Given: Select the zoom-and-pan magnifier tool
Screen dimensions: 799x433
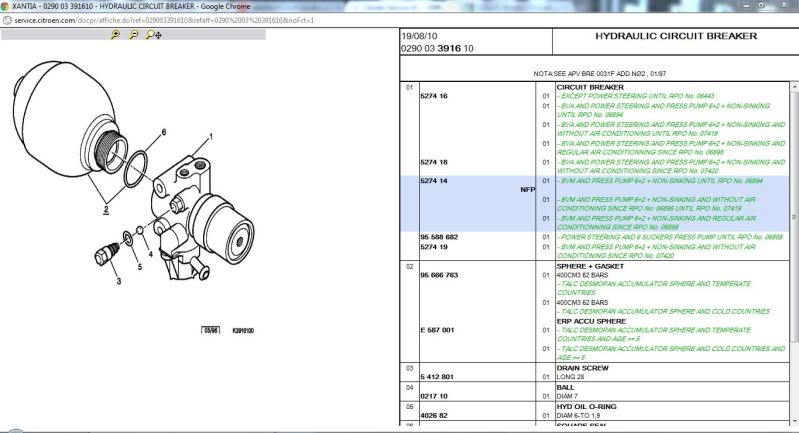Looking at the screenshot, I should [153, 35].
